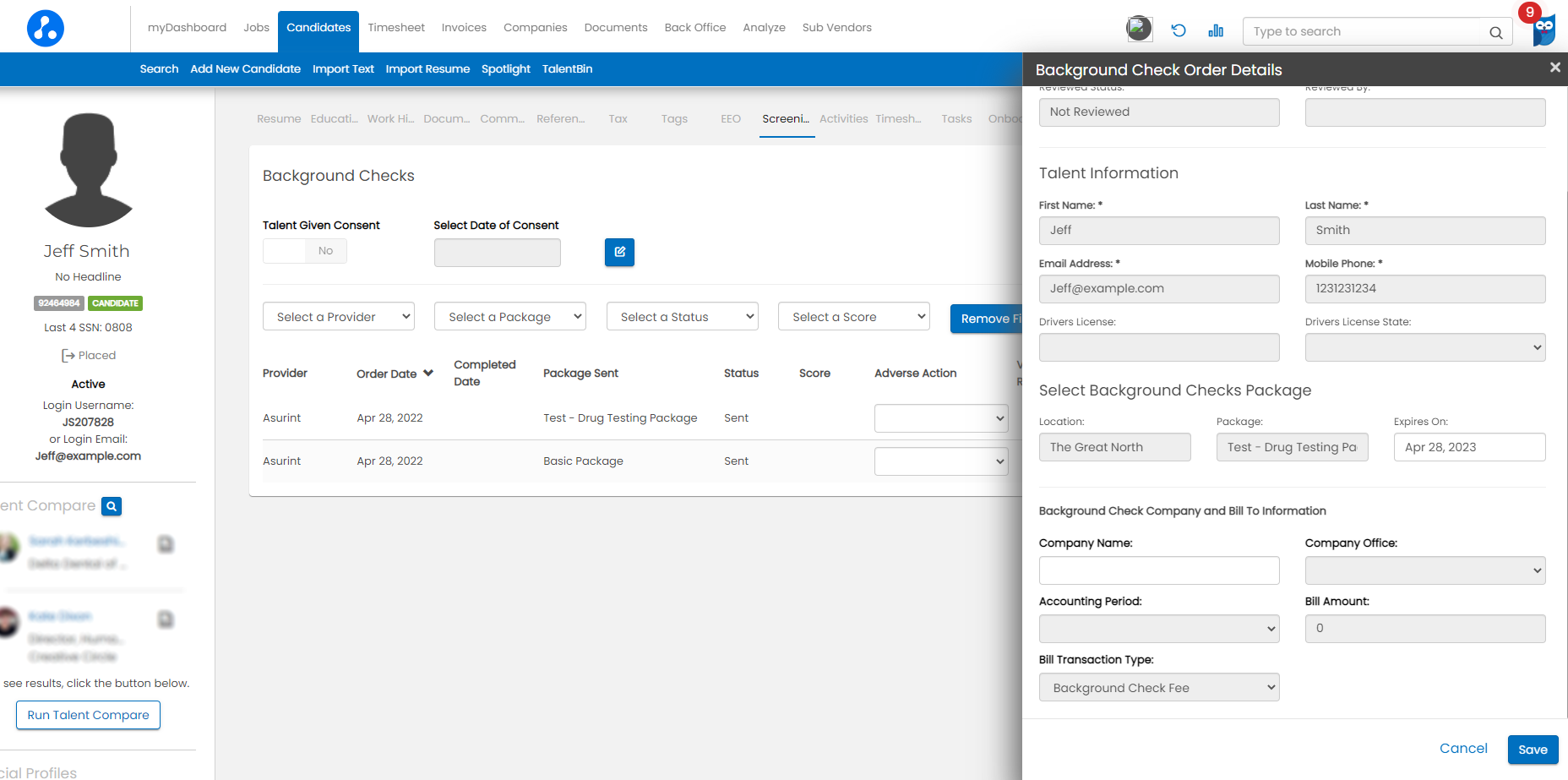
Task: Click first Talent Compare document icon
Action: tap(166, 544)
